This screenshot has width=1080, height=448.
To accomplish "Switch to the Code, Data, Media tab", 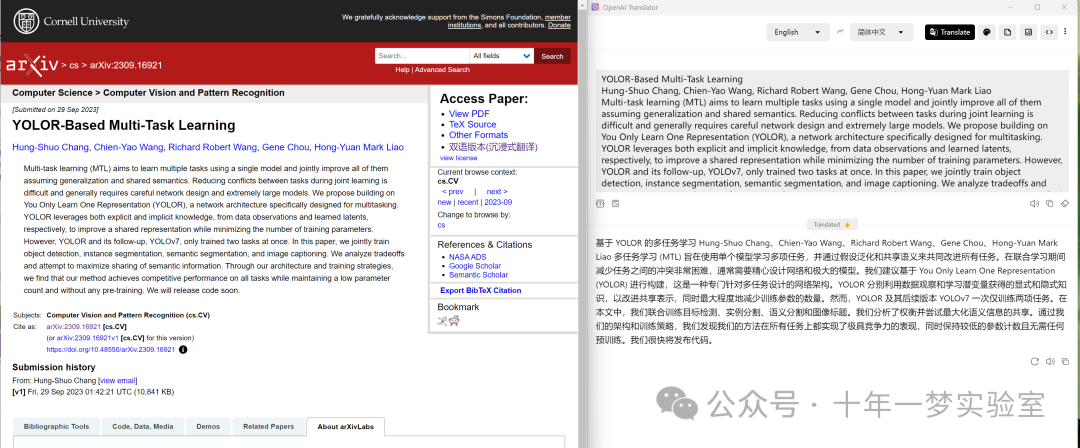I will click(x=143, y=427).
